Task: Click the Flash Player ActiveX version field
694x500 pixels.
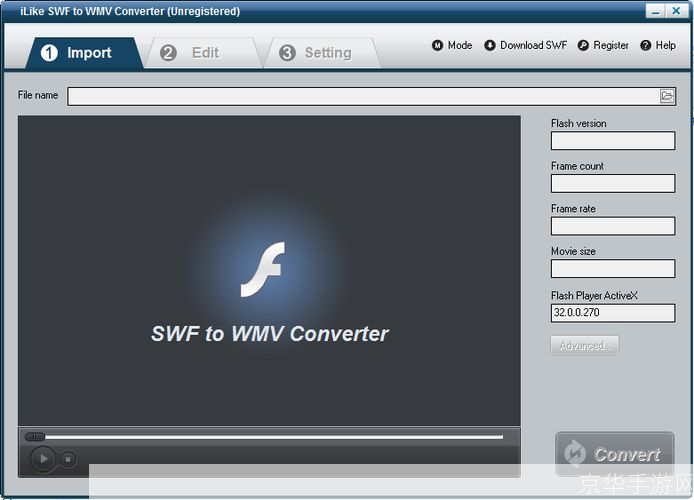Action: pyautogui.click(x=613, y=313)
